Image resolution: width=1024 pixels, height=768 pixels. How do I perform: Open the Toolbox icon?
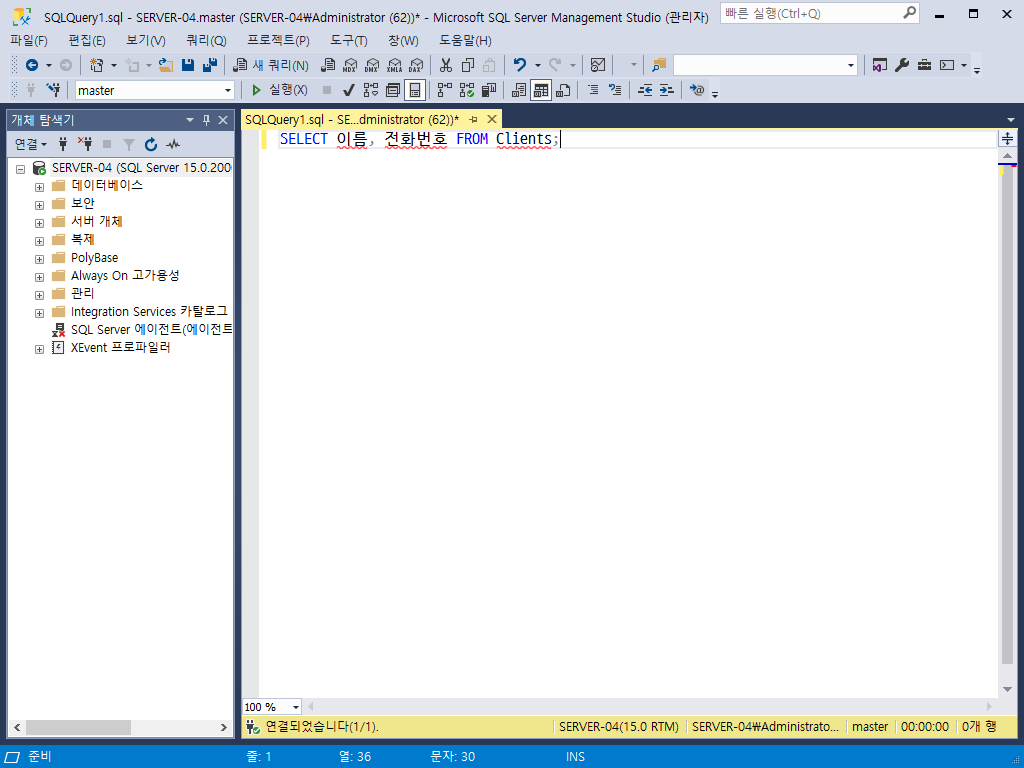[924, 65]
